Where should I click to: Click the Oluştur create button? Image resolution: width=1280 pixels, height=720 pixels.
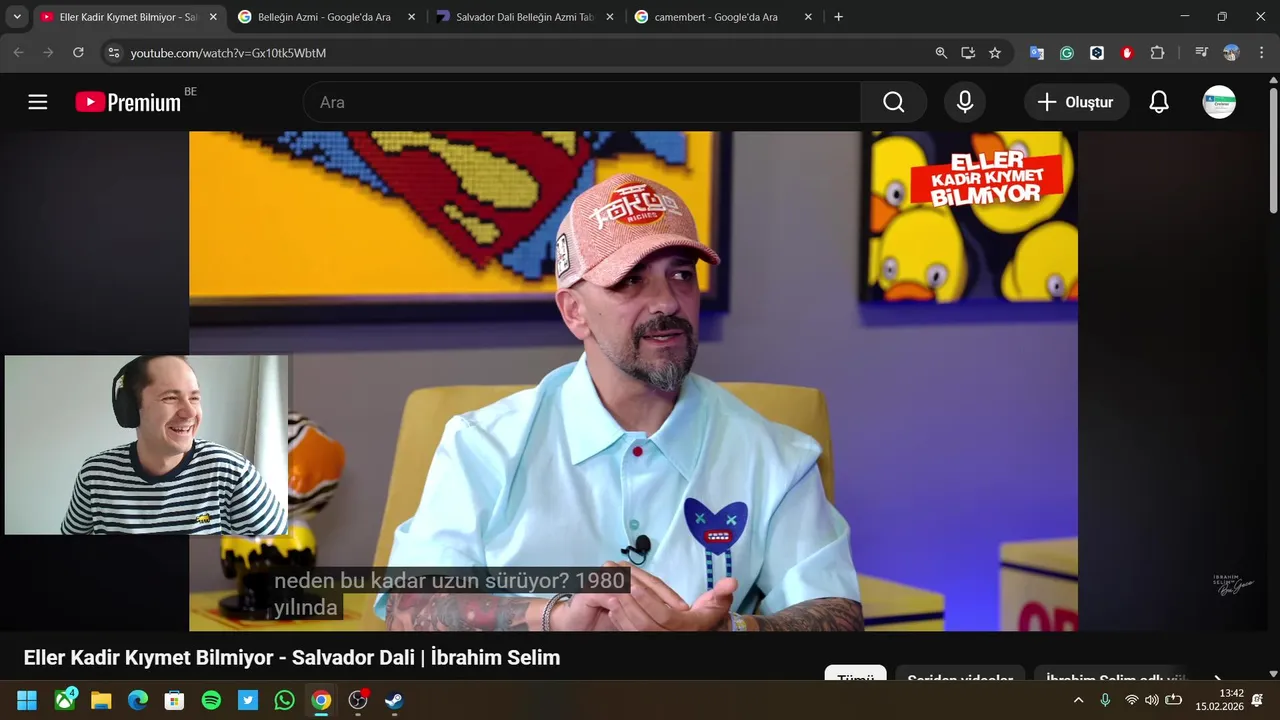[1076, 102]
